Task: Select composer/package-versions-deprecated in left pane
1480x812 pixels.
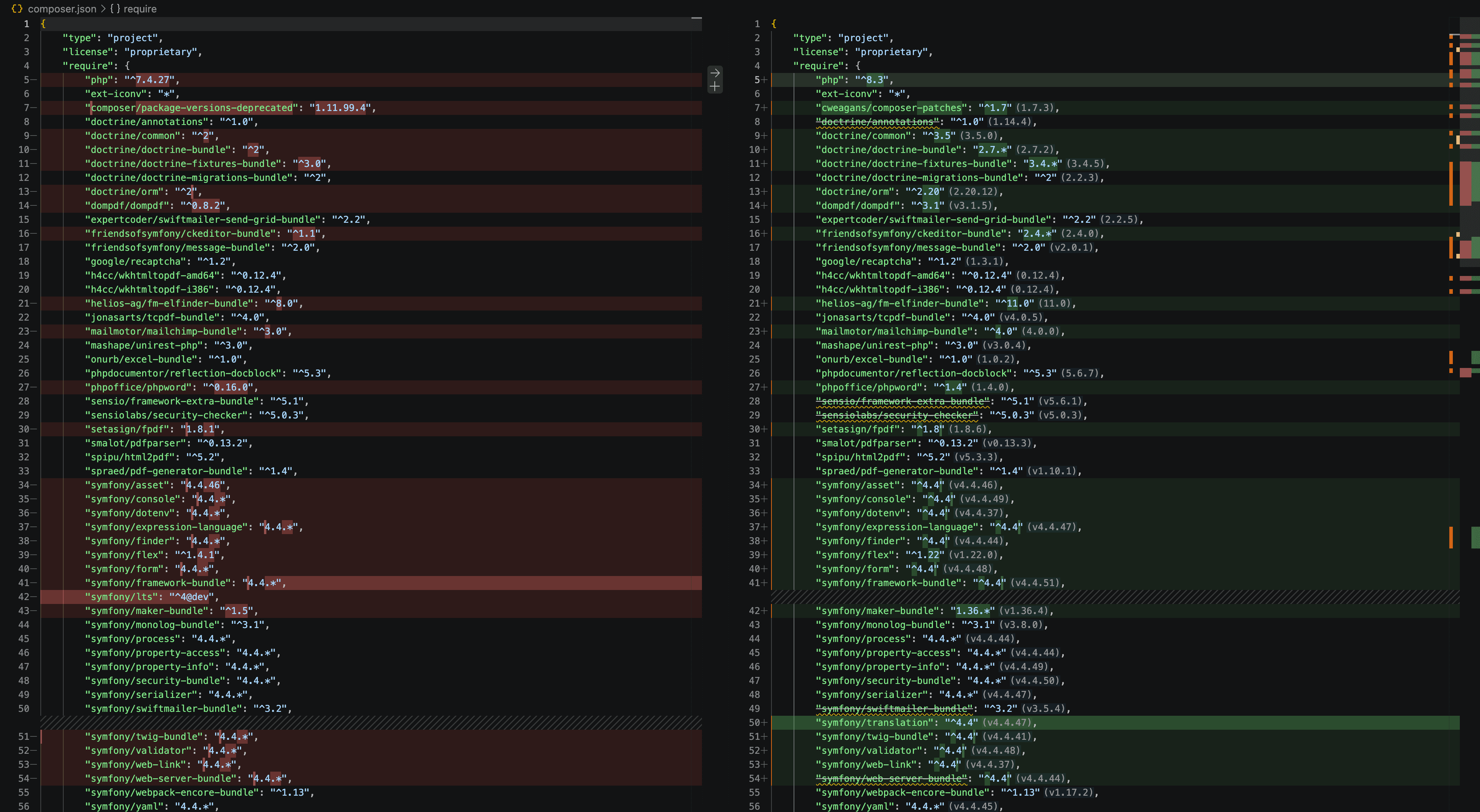Action: point(191,108)
